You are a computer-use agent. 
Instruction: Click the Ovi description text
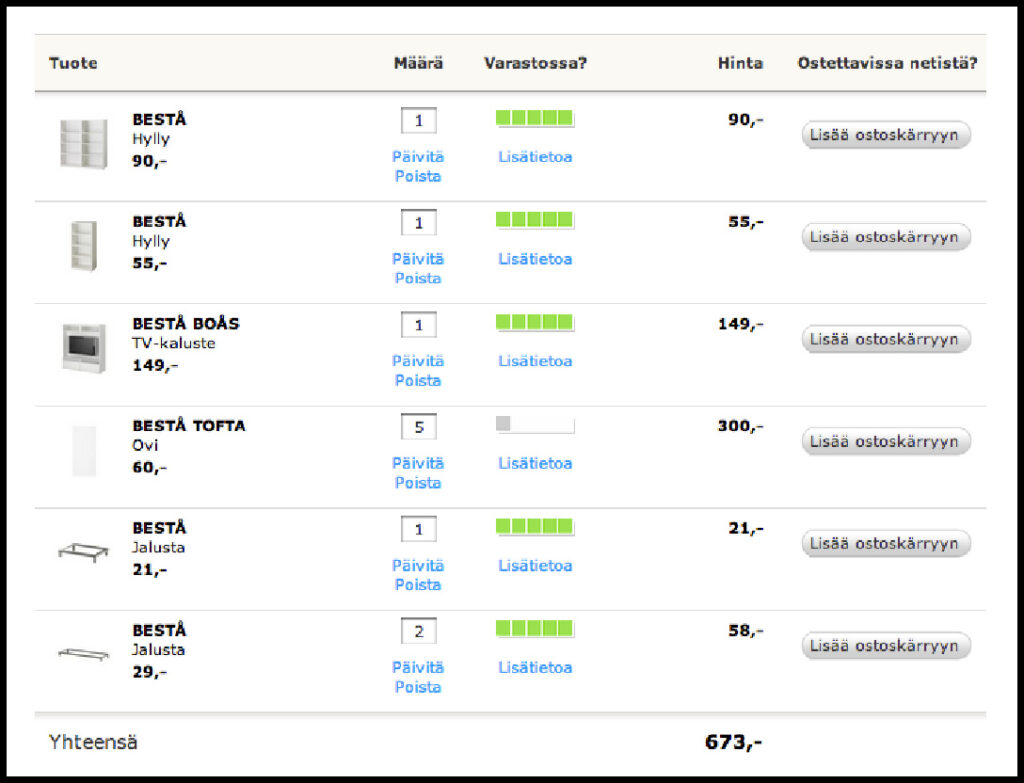(x=145, y=445)
